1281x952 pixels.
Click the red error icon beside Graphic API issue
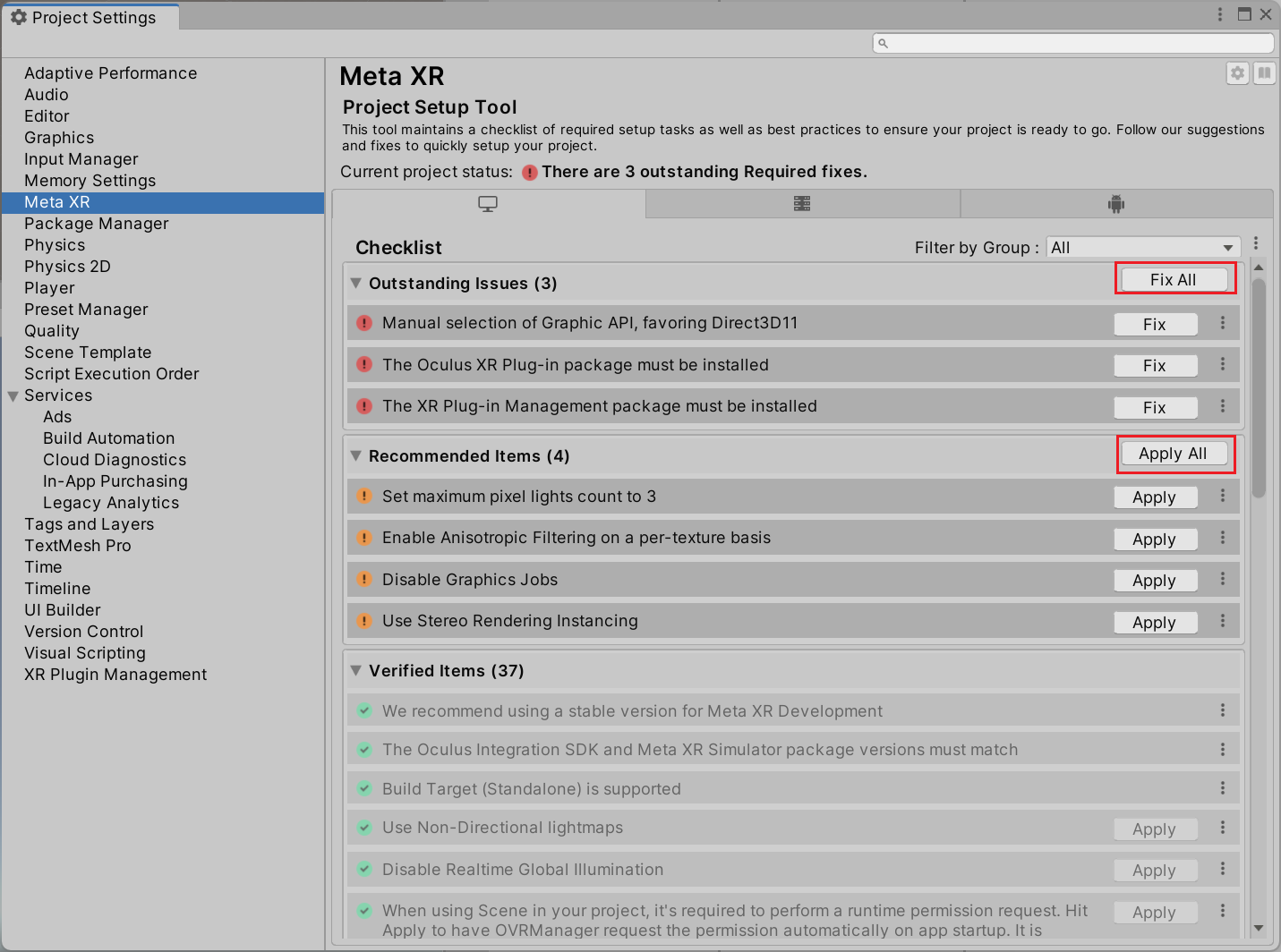[x=364, y=323]
